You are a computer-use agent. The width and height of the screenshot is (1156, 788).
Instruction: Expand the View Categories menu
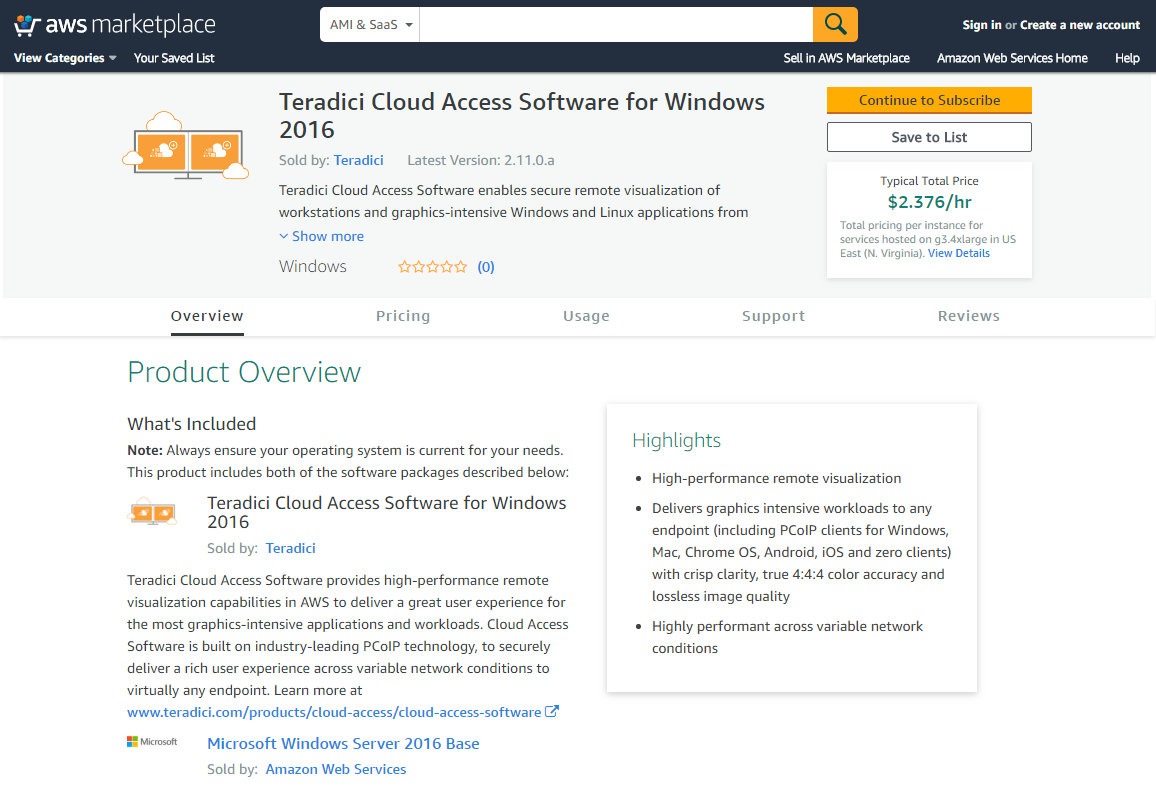coord(63,58)
